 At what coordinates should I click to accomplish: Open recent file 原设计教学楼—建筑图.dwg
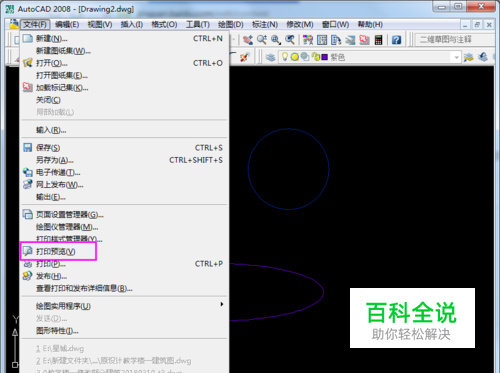tap(124, 361)
